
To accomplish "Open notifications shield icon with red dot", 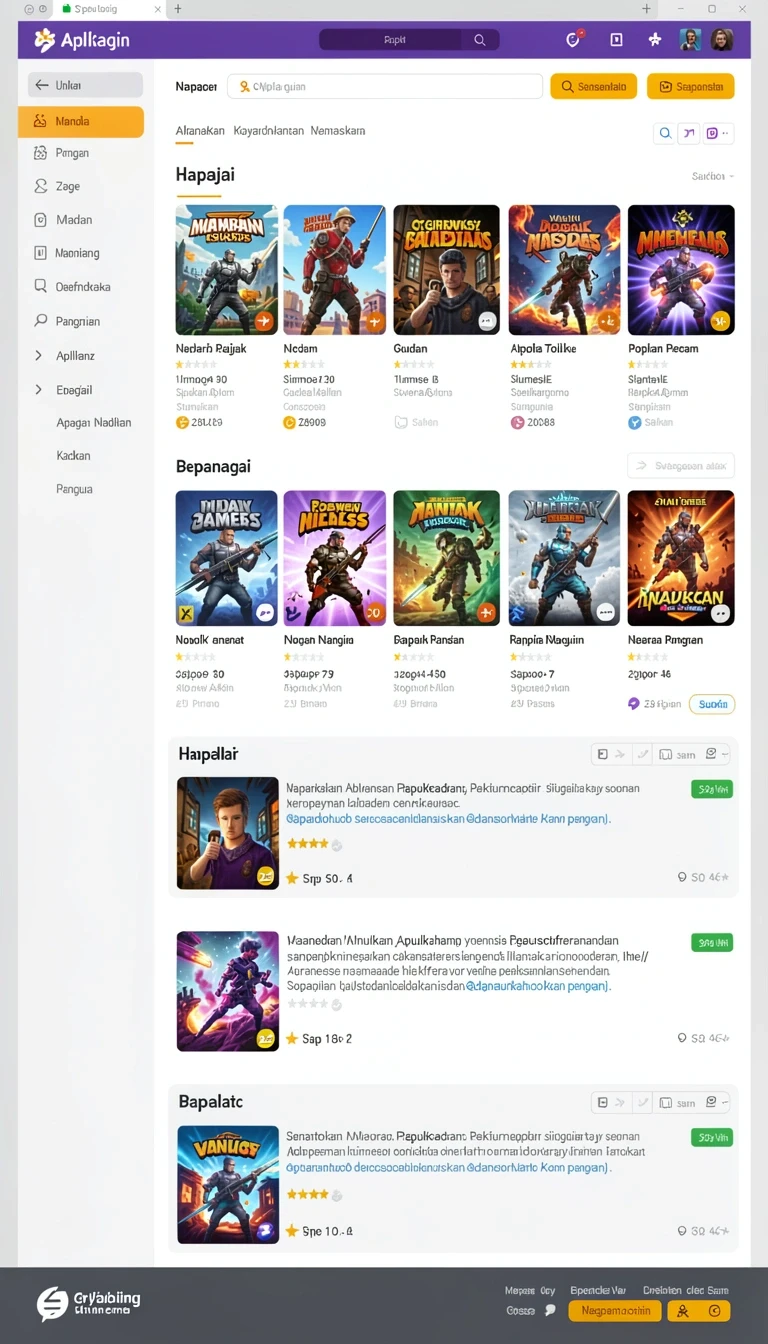I will [574, 39].
